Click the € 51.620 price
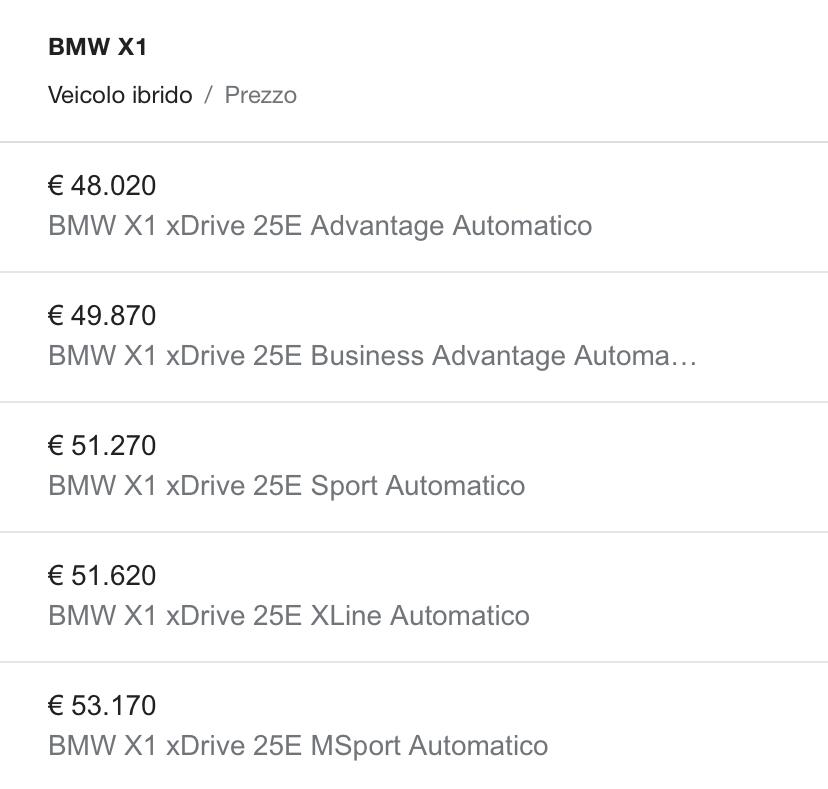The height and width of the screenshot is (789, 828). [102, 575]
